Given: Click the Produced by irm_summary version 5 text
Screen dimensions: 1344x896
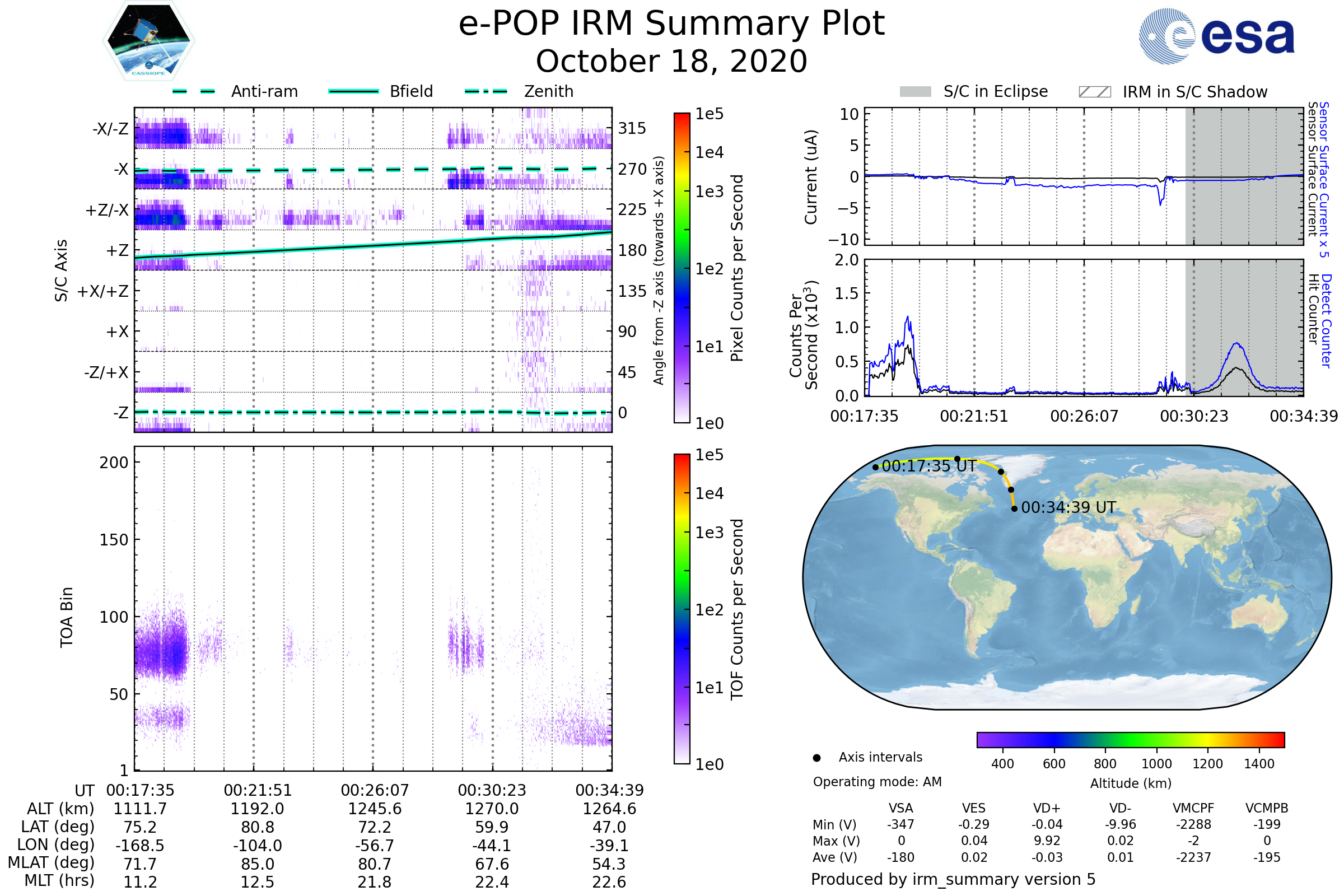Looking at the screenshot, I should (x=953, y=879).
